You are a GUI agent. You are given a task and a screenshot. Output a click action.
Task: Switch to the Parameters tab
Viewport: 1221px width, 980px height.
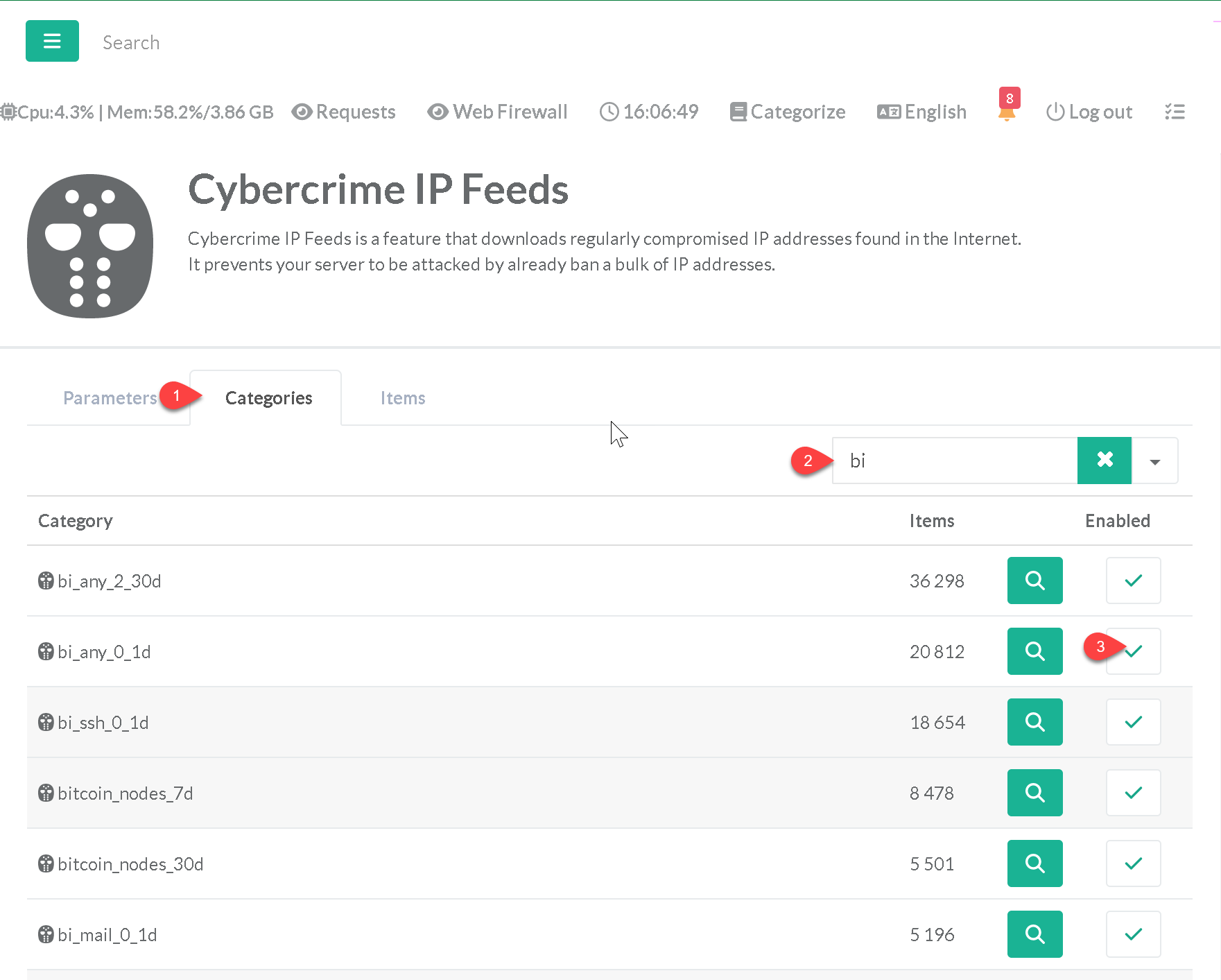[x=110, y=398]
